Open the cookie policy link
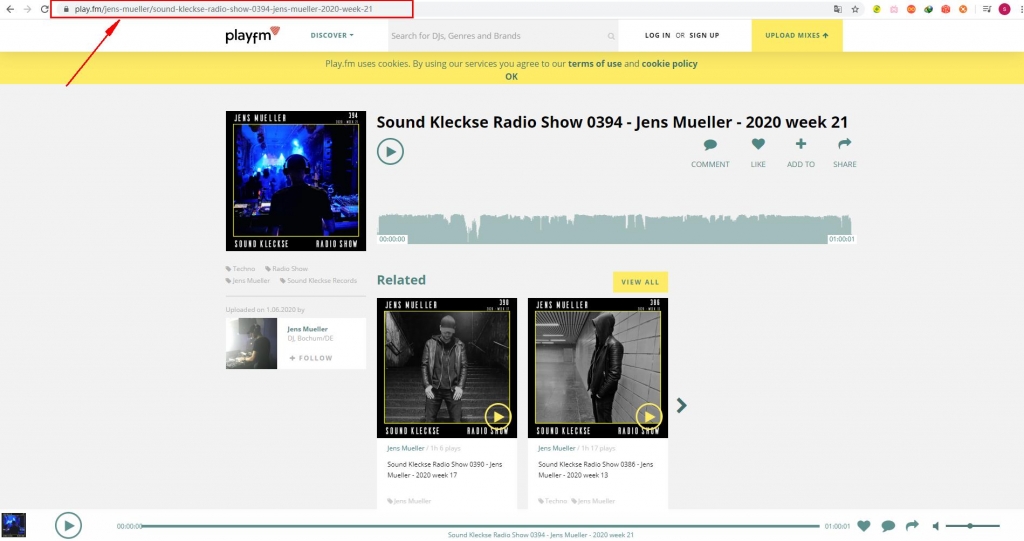1024x541 pixels. point(669,63)
